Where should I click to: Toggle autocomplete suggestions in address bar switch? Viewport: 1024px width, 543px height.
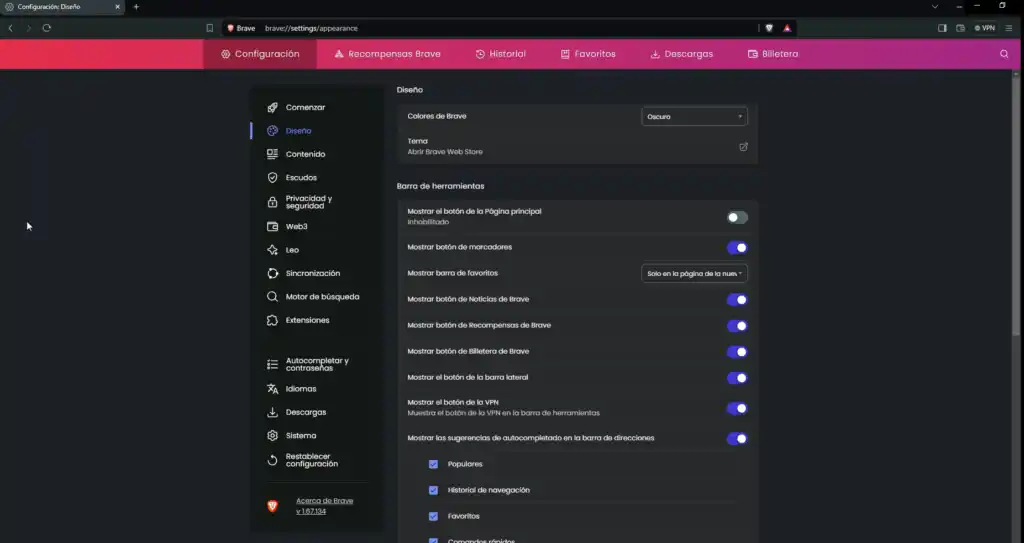point(737,438)
